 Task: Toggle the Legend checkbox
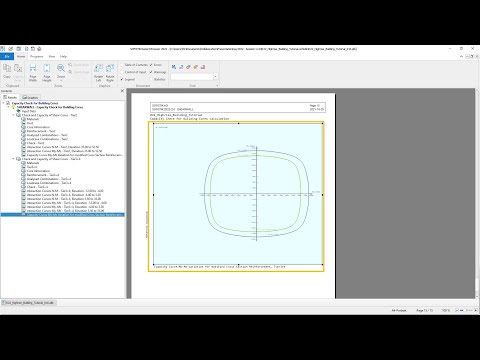click(x=122, y=79)
